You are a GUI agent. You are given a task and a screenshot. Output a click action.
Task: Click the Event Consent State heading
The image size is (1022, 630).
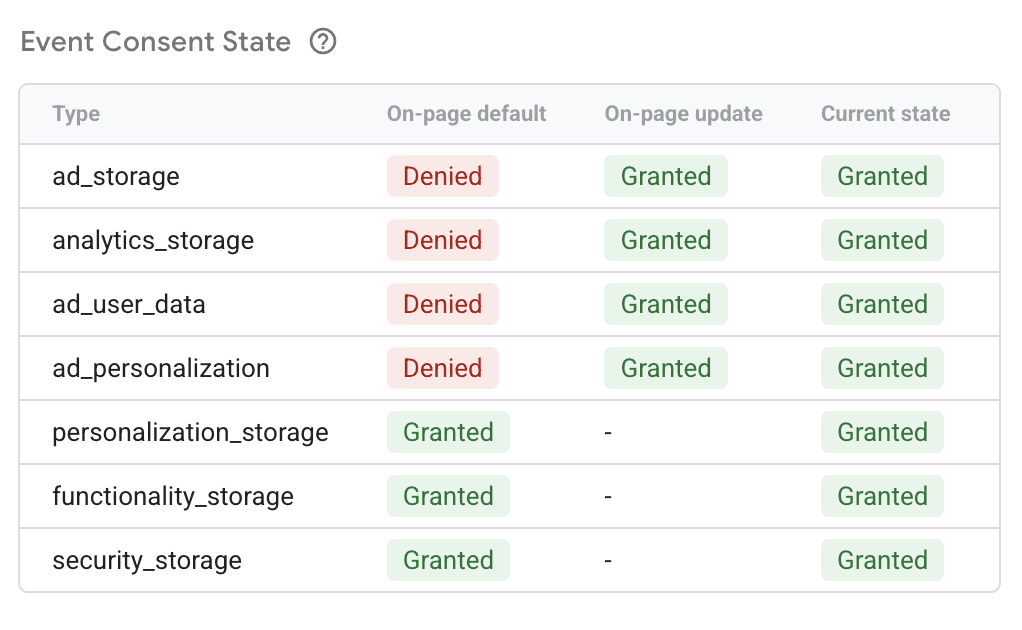point(156,42)
